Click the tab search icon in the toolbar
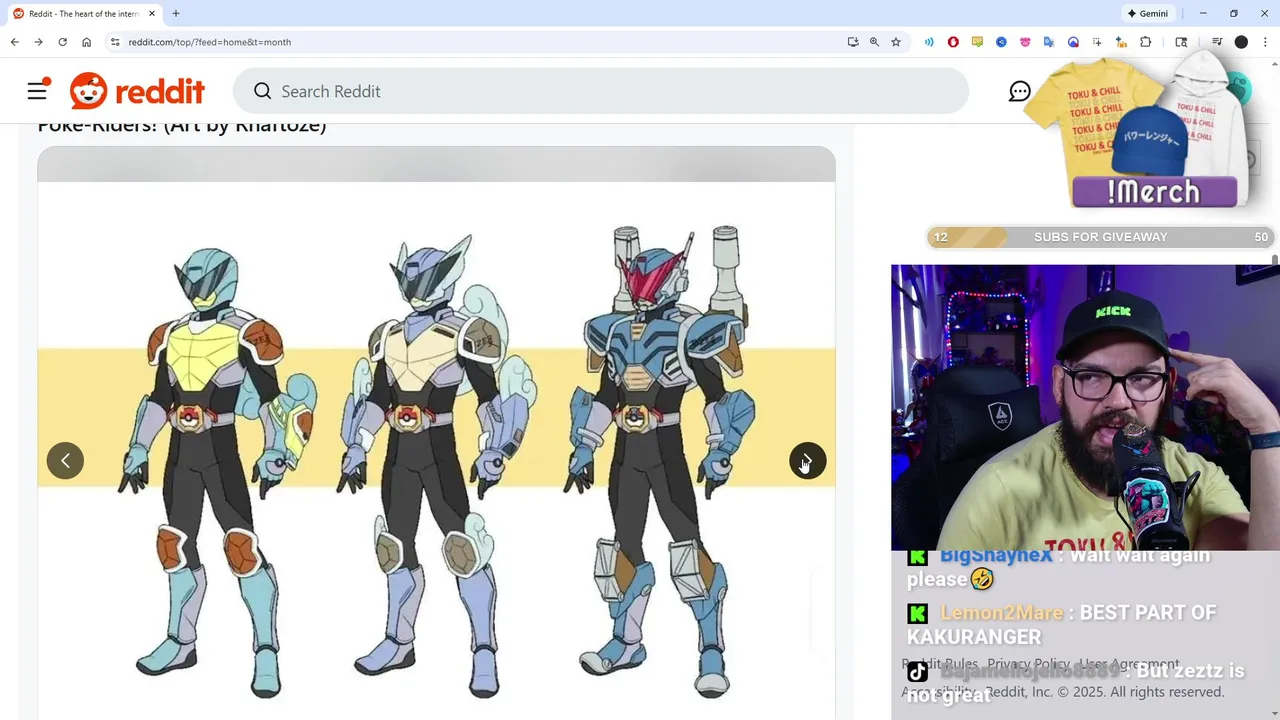The image size is (1280, 720). [x=1181, y=42]
